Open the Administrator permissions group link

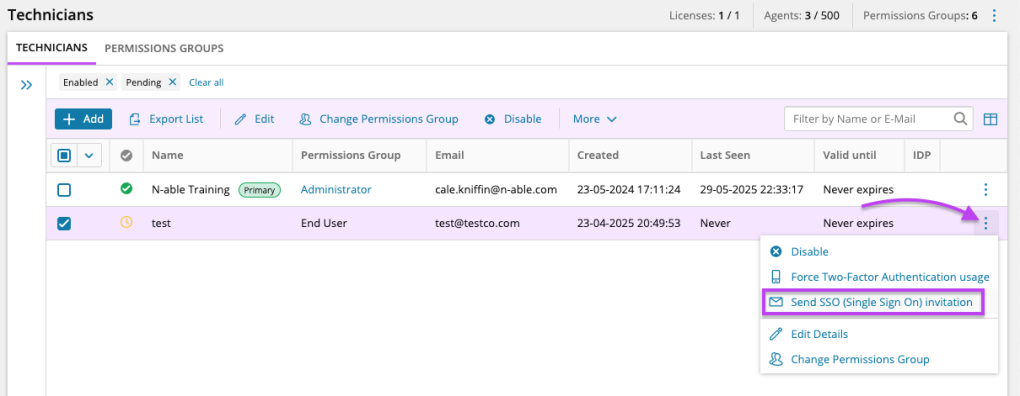point(336,190)
